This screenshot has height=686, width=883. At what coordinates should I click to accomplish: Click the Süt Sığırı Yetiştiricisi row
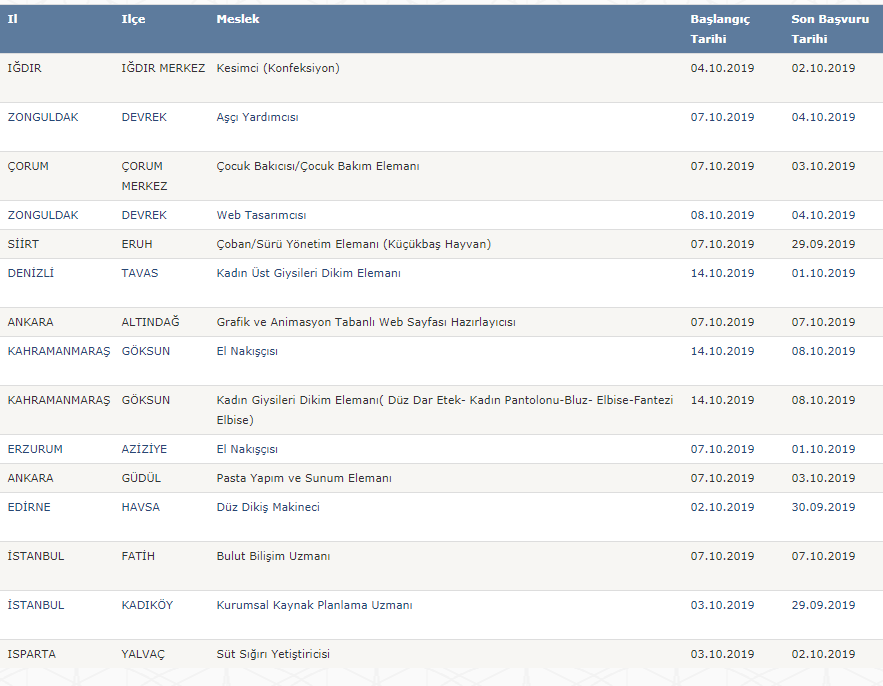coord(442,654)
